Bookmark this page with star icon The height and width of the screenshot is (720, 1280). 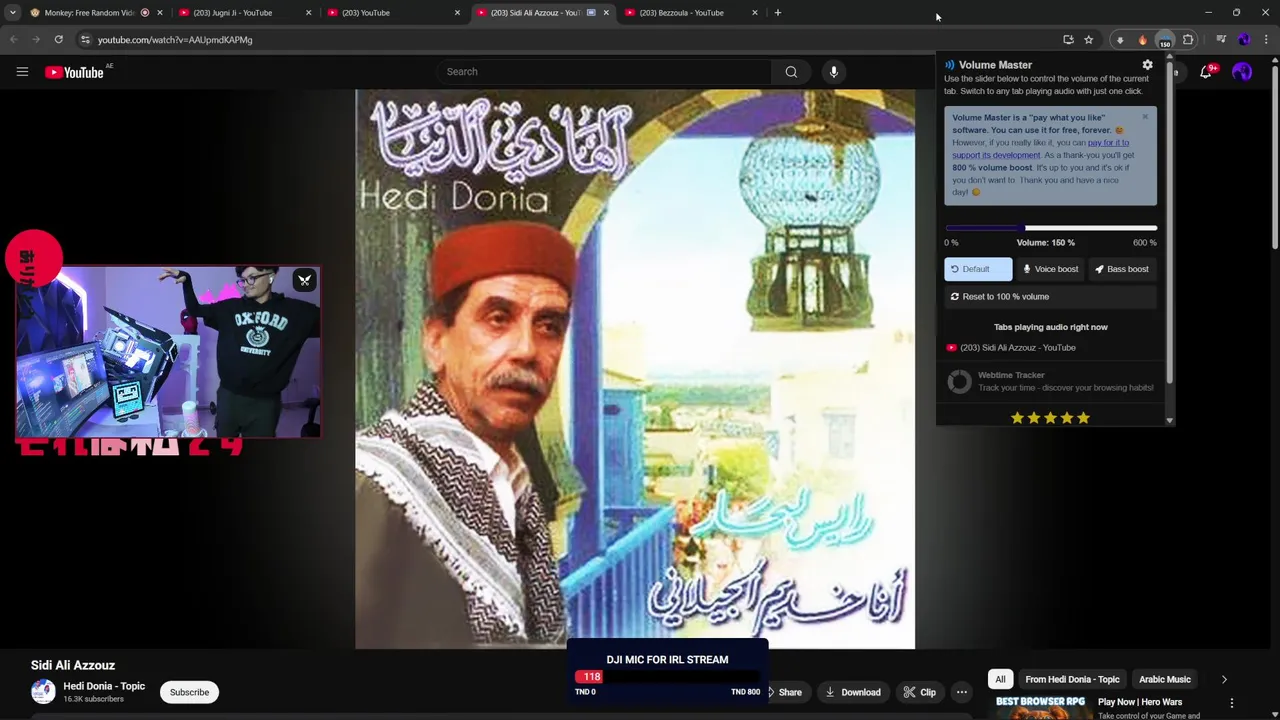(1089, 40)
